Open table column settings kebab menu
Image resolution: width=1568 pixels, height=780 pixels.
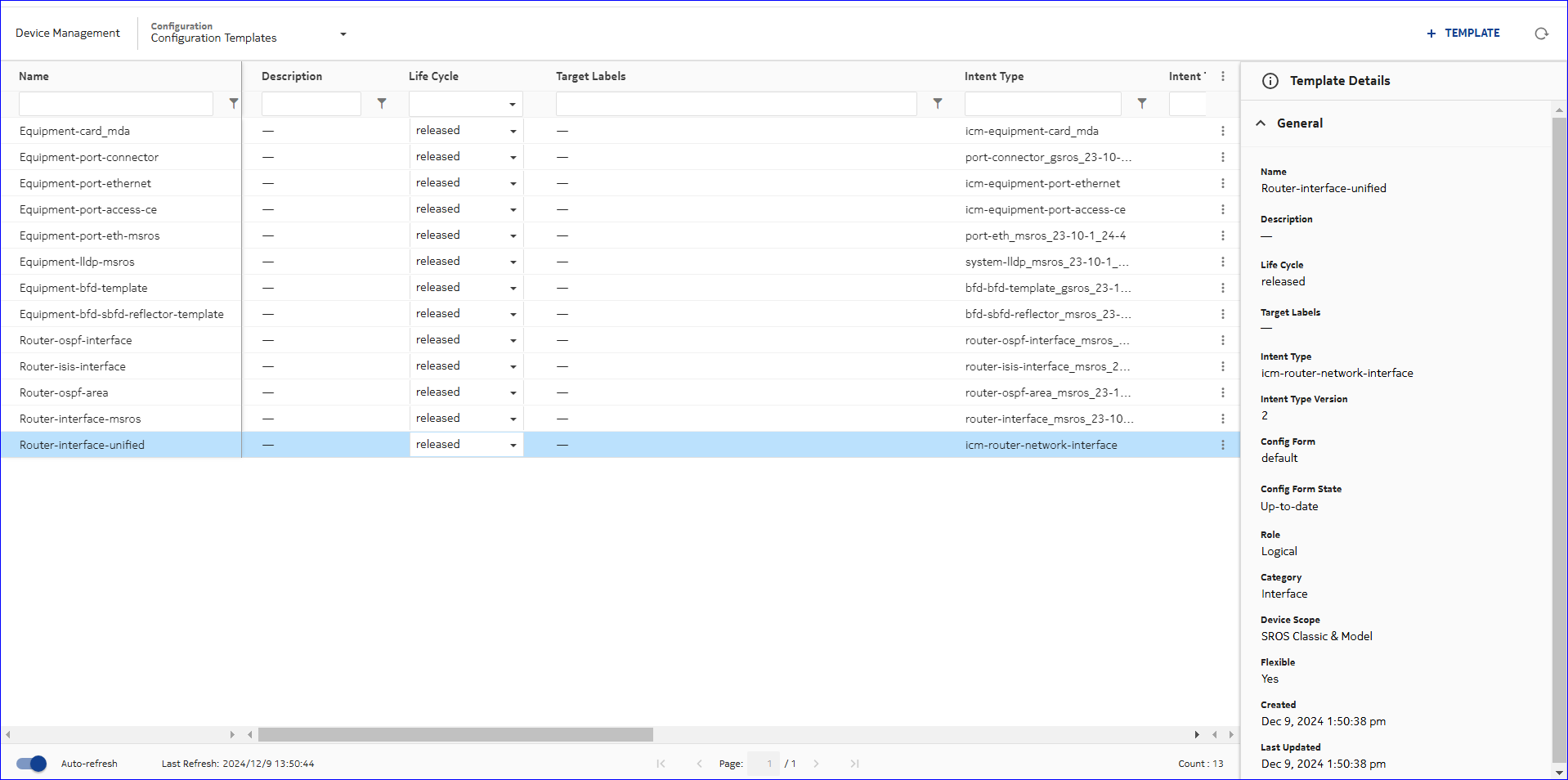pos(1223,76)
